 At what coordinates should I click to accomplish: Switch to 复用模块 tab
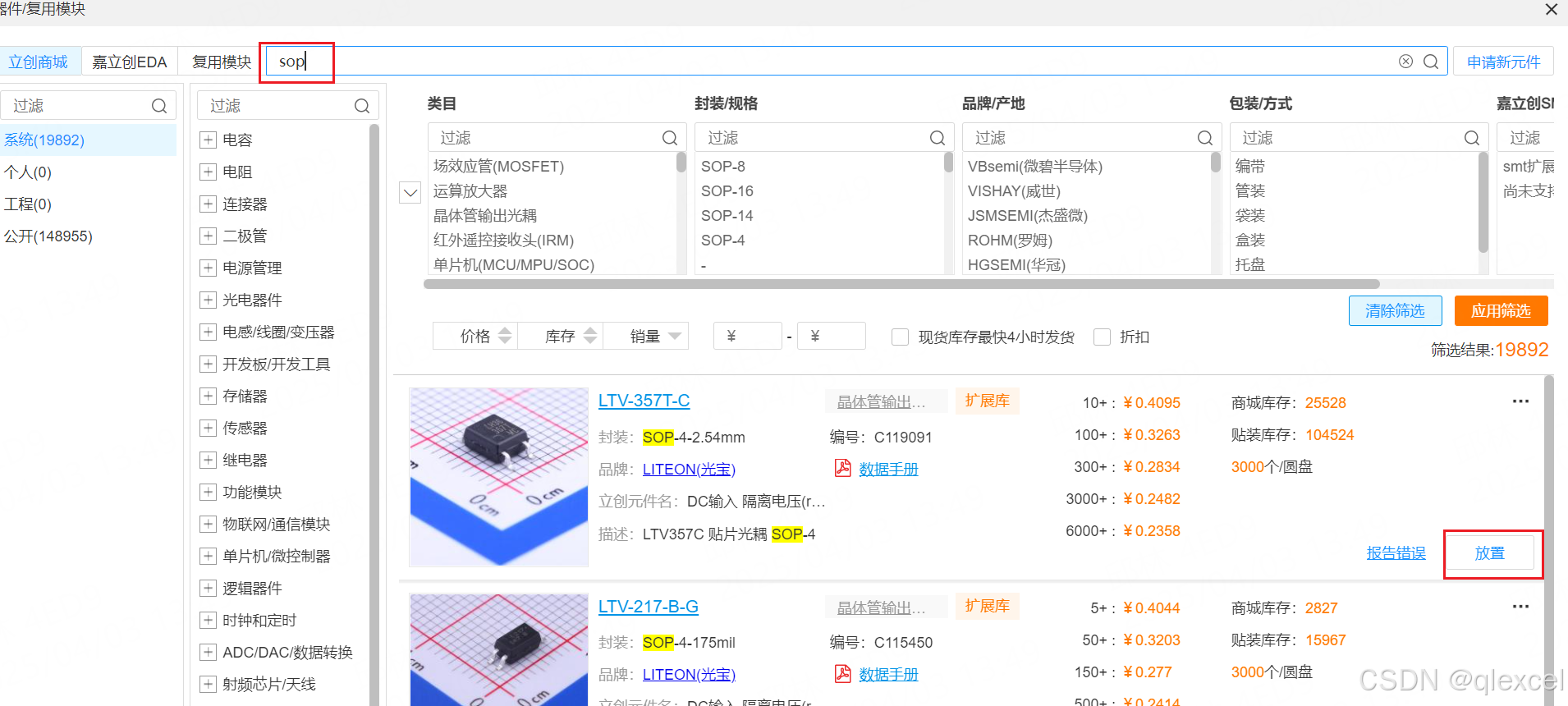[221, 62]
